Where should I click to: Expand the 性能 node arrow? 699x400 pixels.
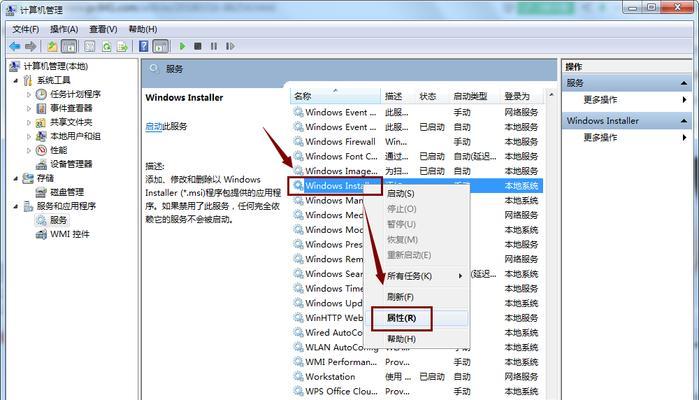[x=29, y=150]
